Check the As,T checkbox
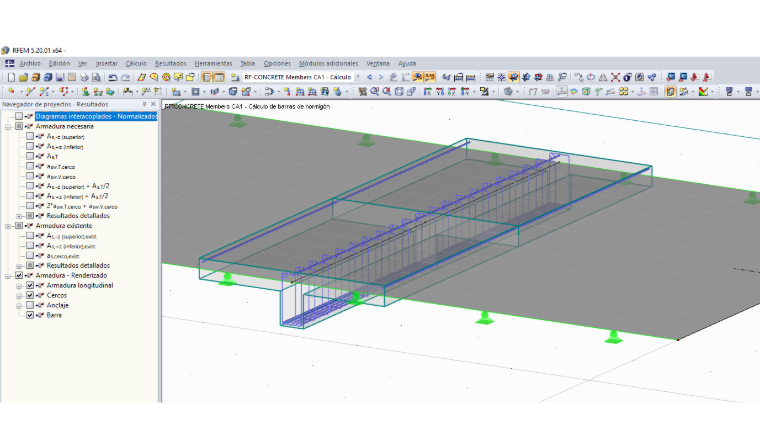Viewport: 760px width, 446px height. coord(30,156)
